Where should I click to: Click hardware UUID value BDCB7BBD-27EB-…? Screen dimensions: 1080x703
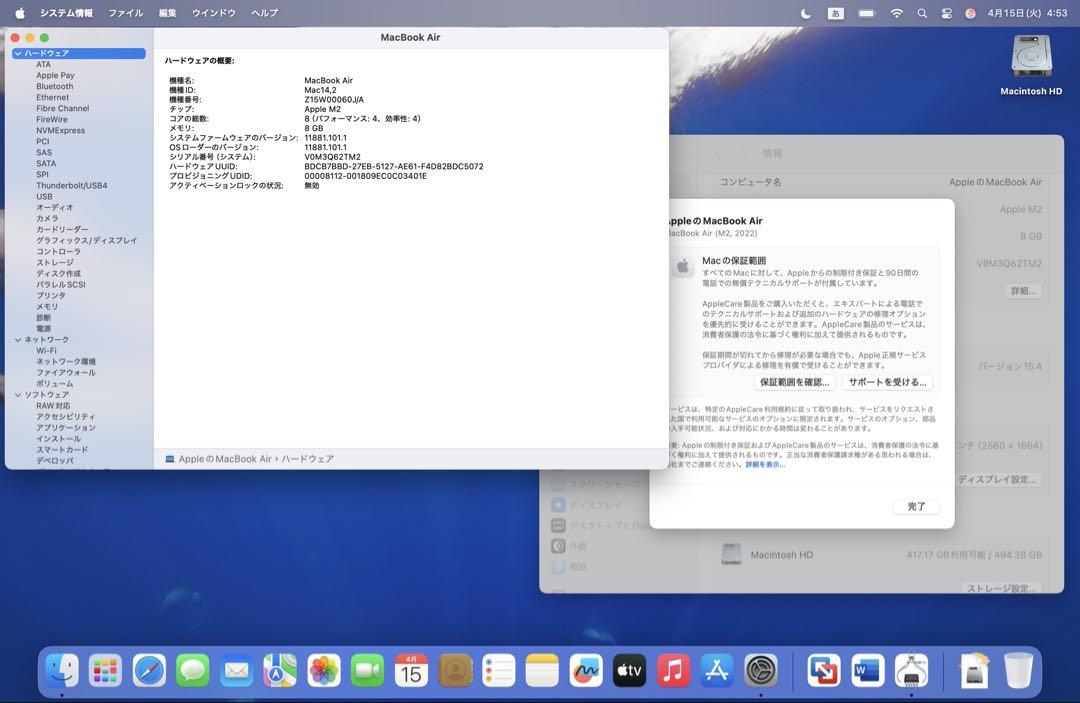click(393, 167)
